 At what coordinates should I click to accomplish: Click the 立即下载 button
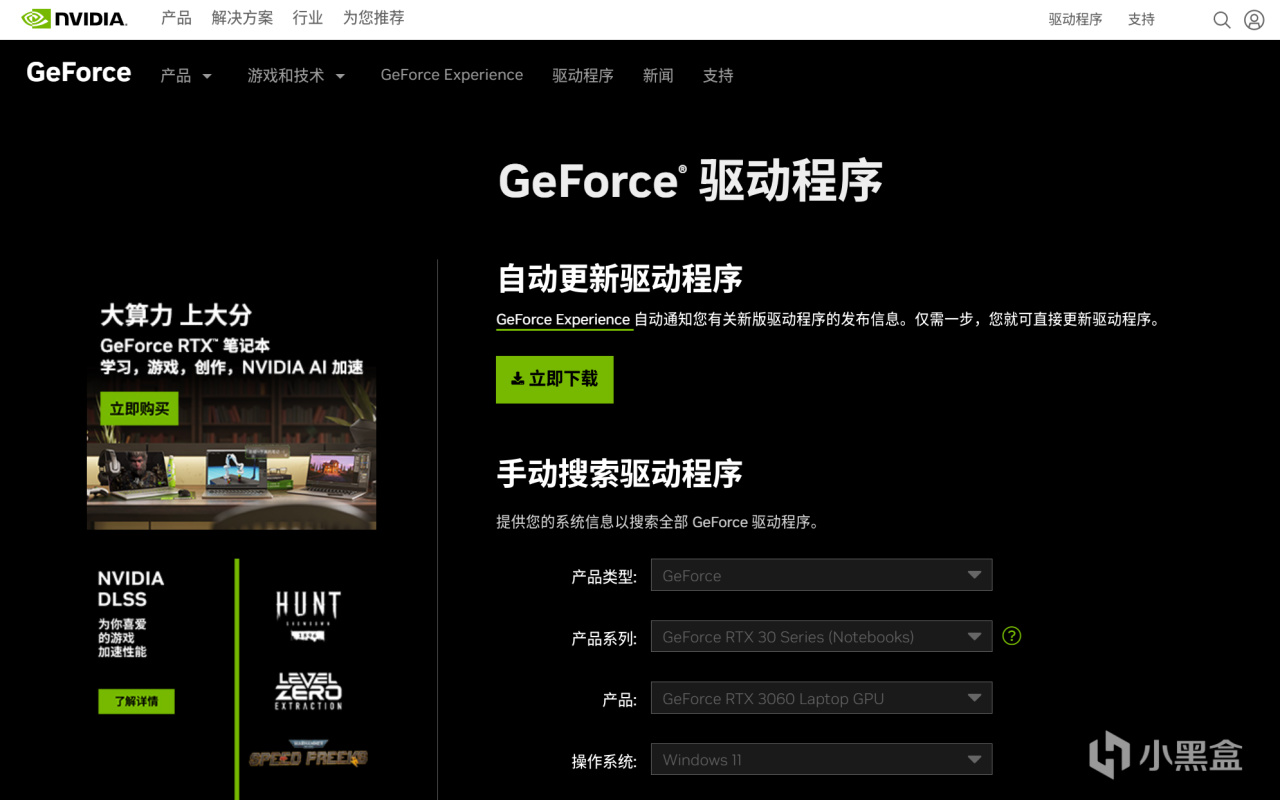coord(554,379)
